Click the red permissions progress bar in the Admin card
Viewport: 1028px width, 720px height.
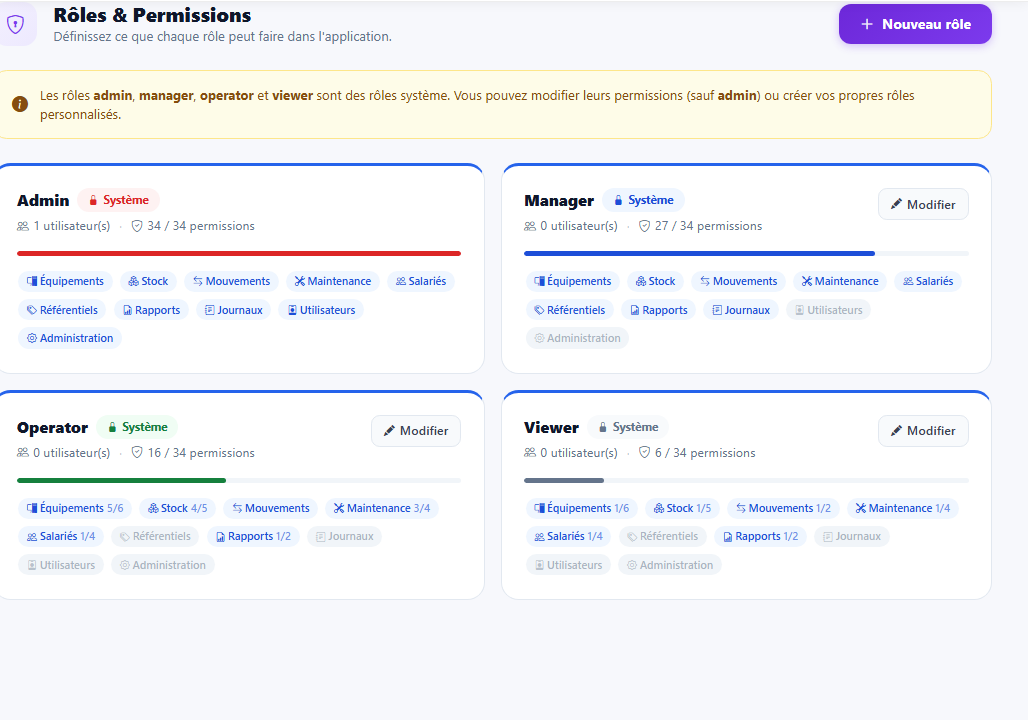[x=239, y=253]
